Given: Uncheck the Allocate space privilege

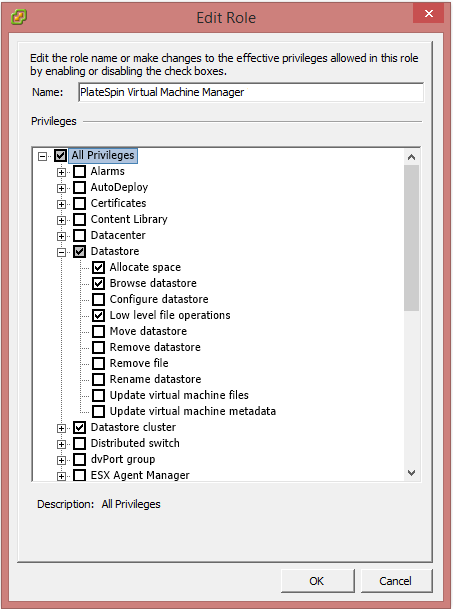Looking at the screenshot, I should pyautogui.click(x=98, y=267).
